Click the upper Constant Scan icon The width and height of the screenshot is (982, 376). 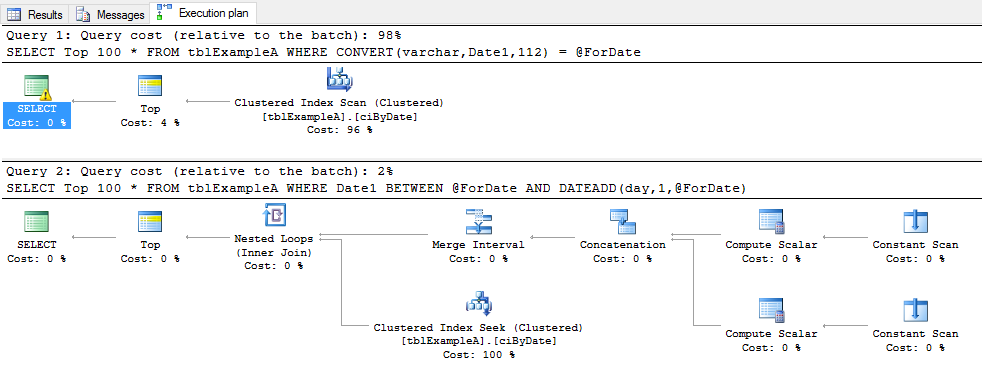pyautogui.click(x=915, y=222)
